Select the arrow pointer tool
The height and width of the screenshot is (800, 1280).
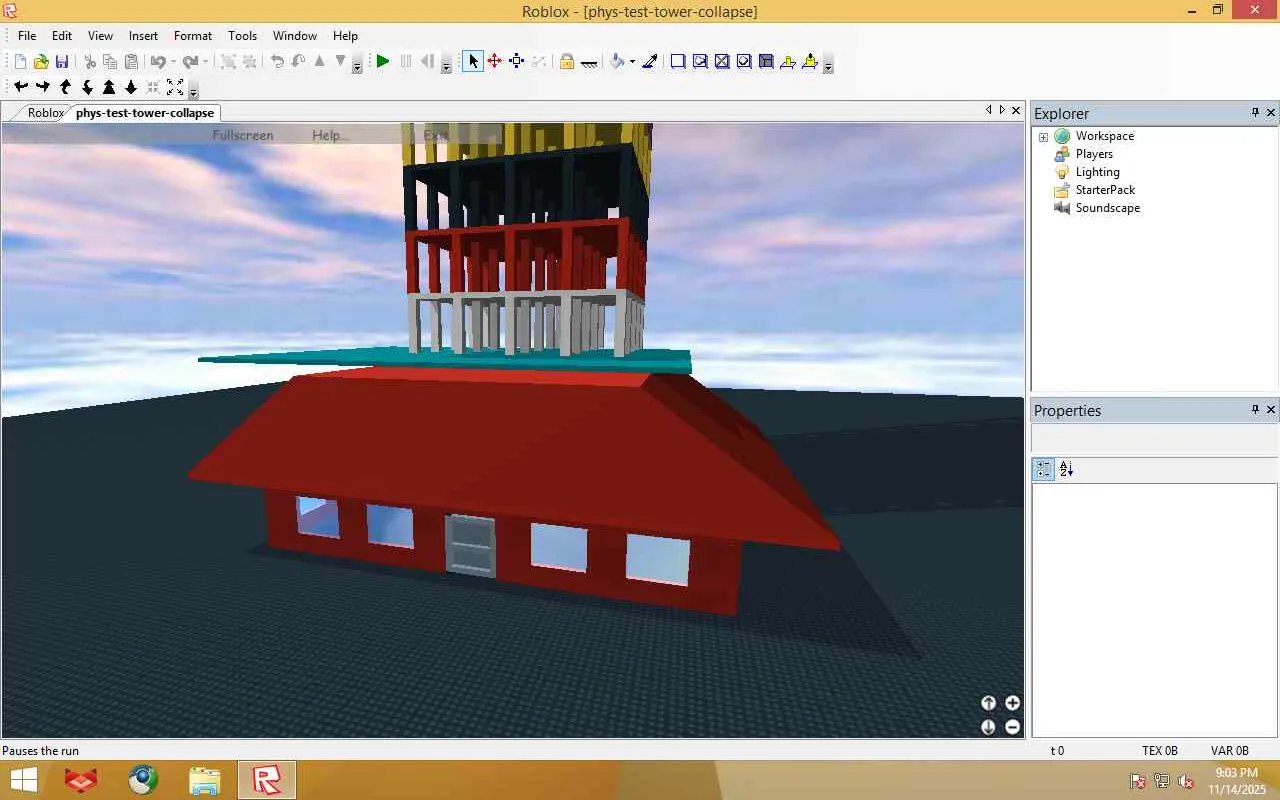[x=473, y=62]
